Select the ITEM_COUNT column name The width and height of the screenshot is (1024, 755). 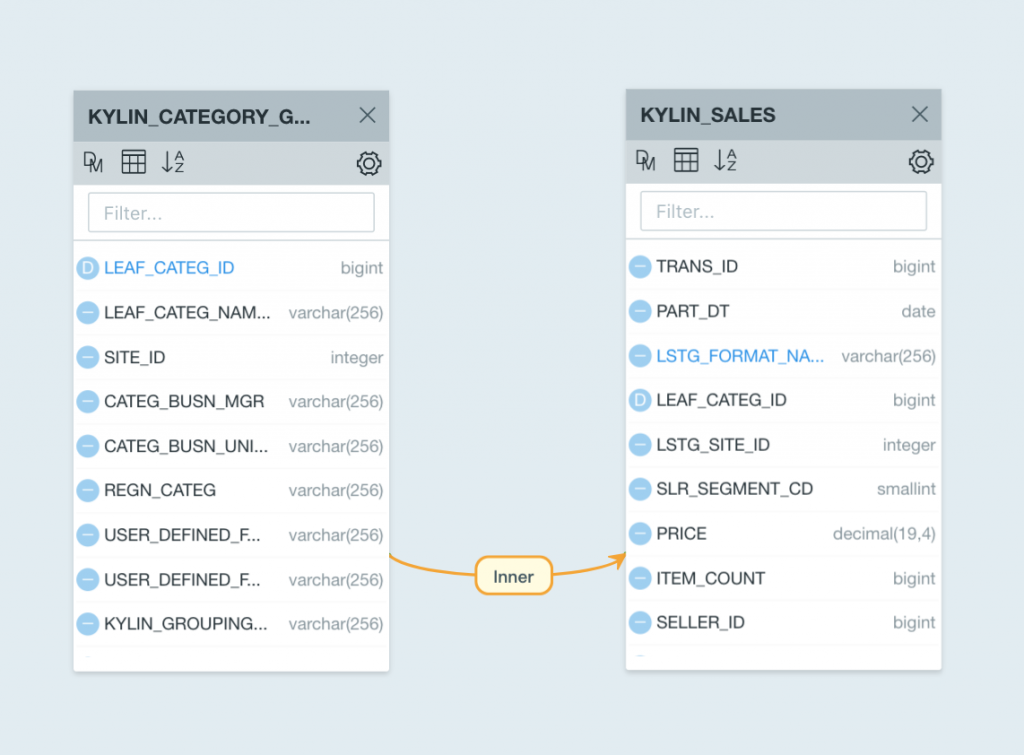711,578
